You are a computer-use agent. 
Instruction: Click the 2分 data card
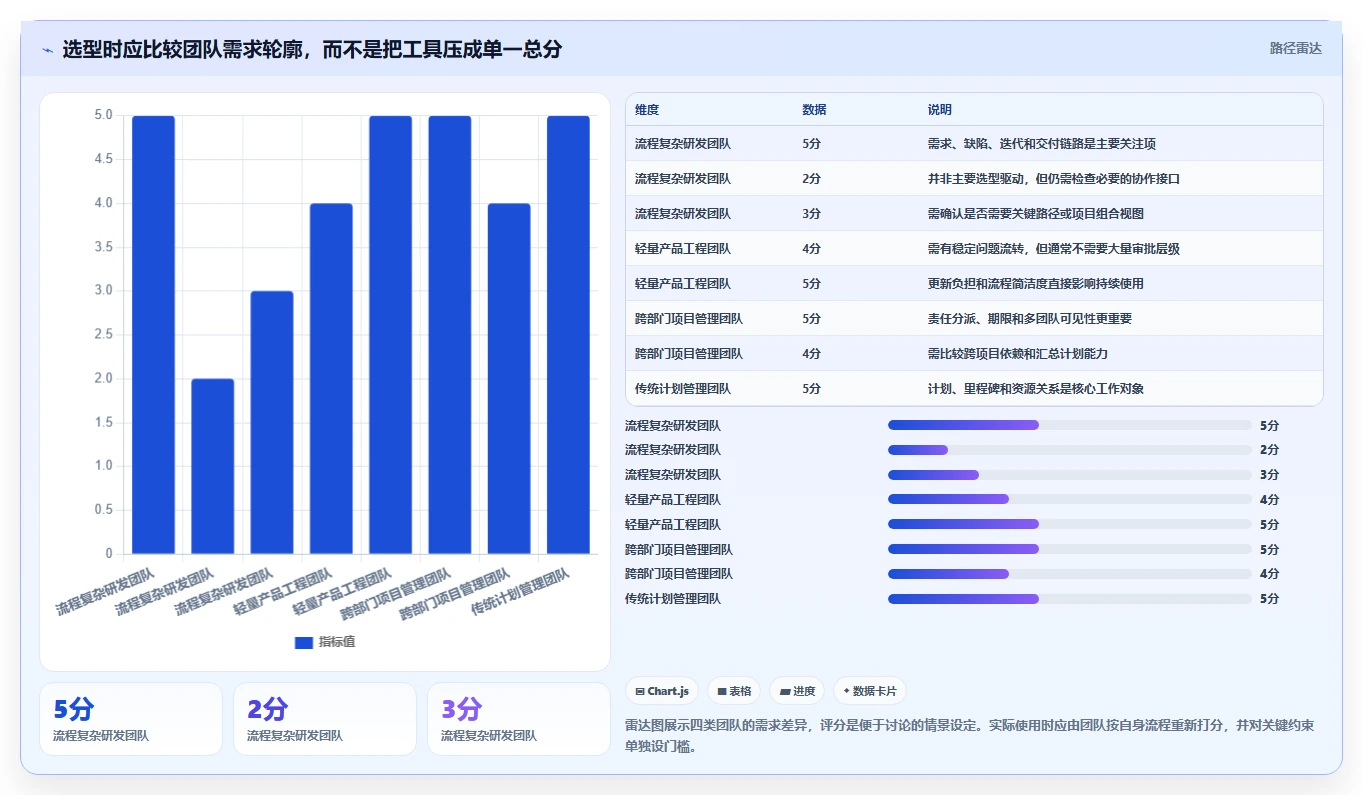(x=325, y=719)
